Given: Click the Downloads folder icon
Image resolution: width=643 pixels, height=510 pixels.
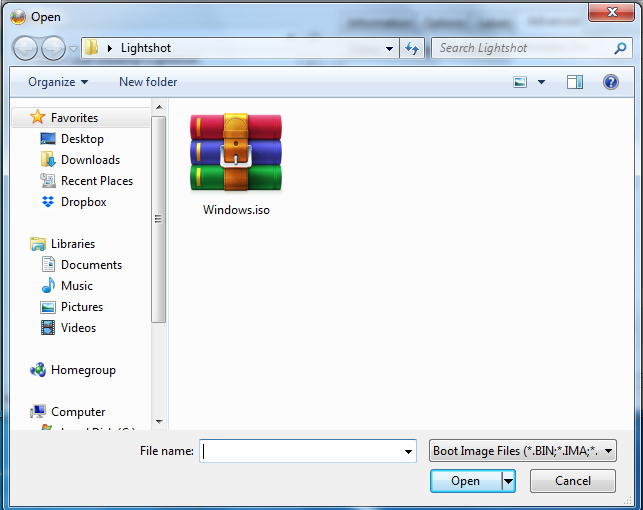Looking at the screenshot, I should (48, 159).
